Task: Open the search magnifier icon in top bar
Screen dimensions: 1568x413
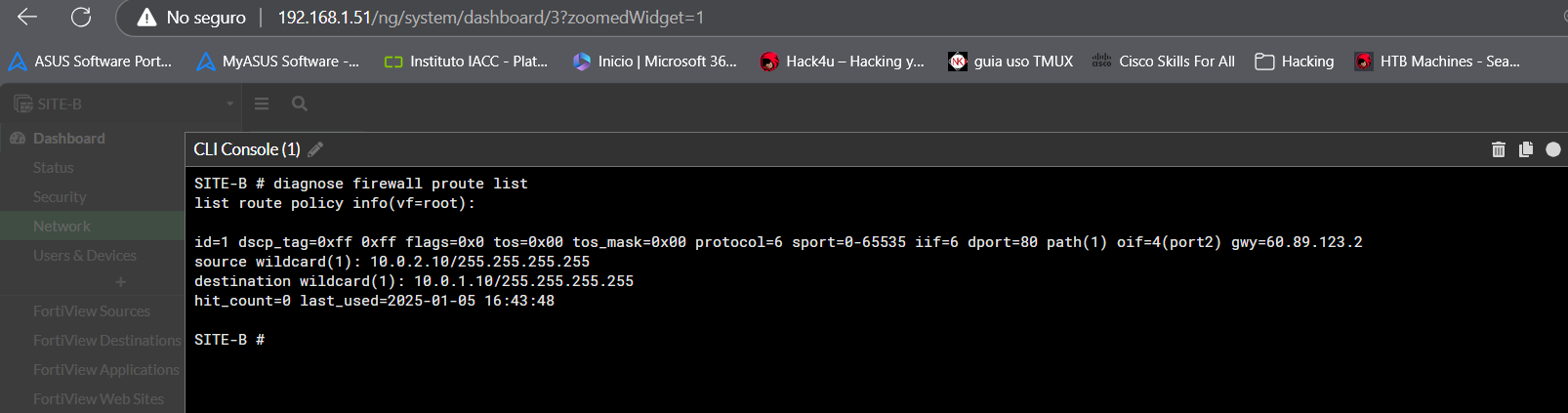Action: (x=300, y=103)
